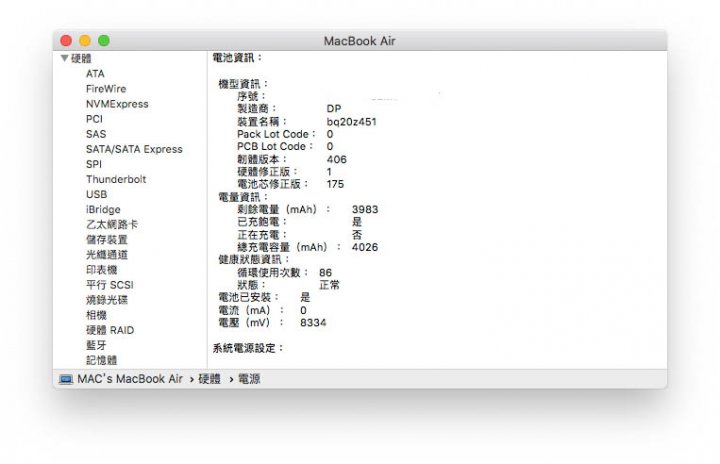Screen dimensions: 720x464
Task: Click the manufacturer value DP
Action: (x=334, y=109)
